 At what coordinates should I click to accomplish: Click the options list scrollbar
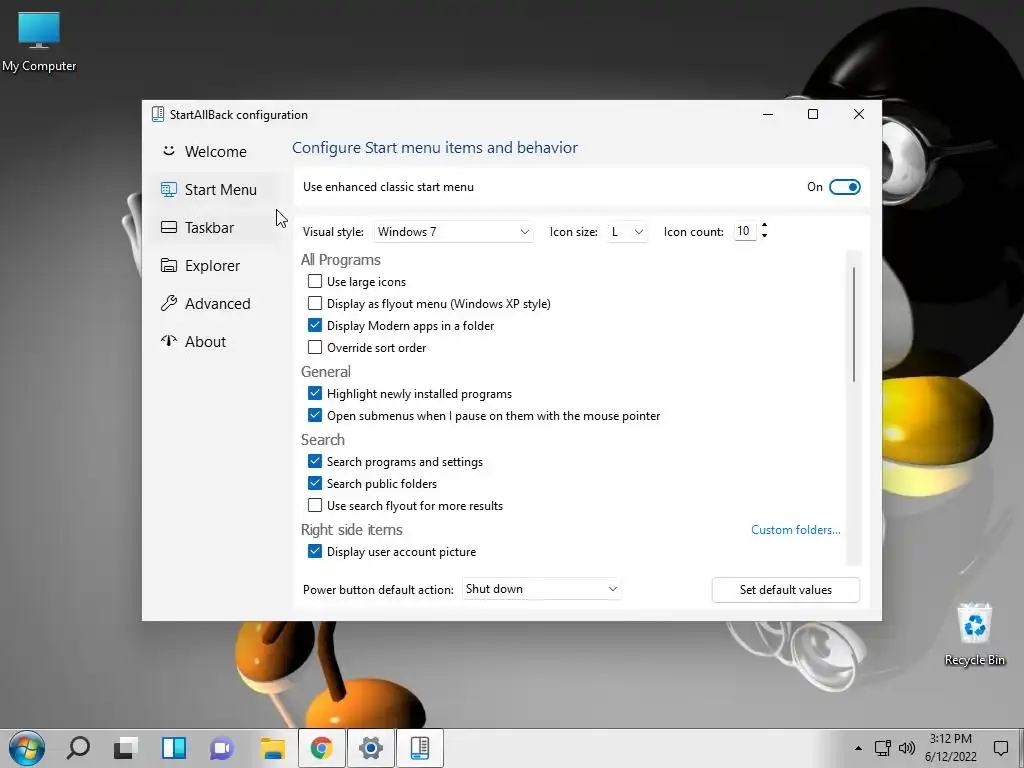pos(854,325)
